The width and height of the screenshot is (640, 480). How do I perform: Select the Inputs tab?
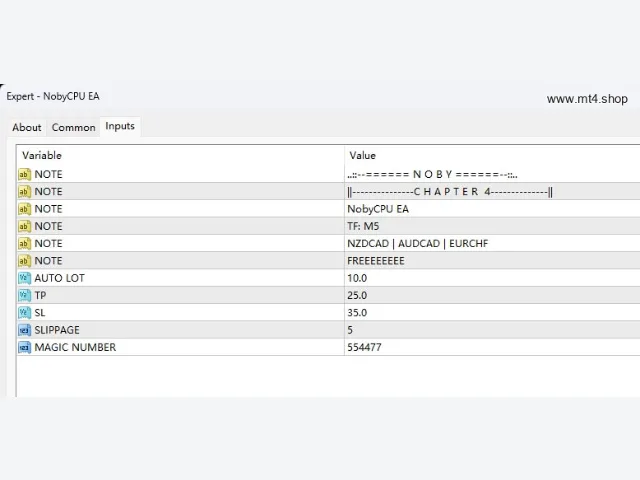tap(120, 126)
